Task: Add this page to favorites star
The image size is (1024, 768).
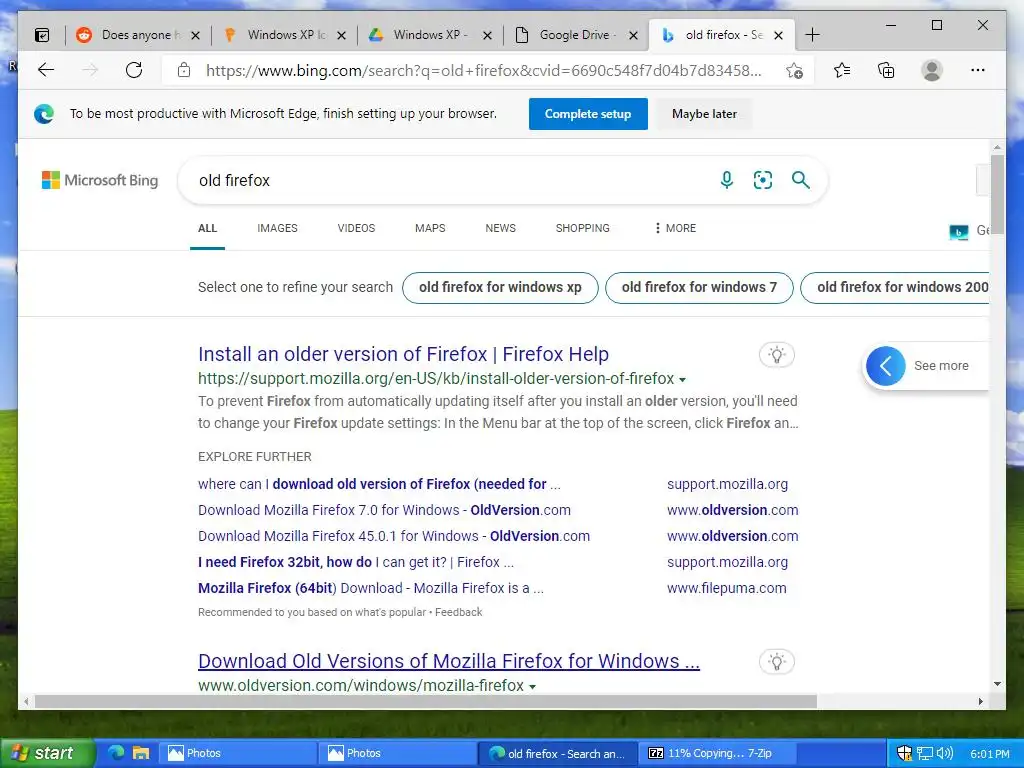Action: pos(794,71)
